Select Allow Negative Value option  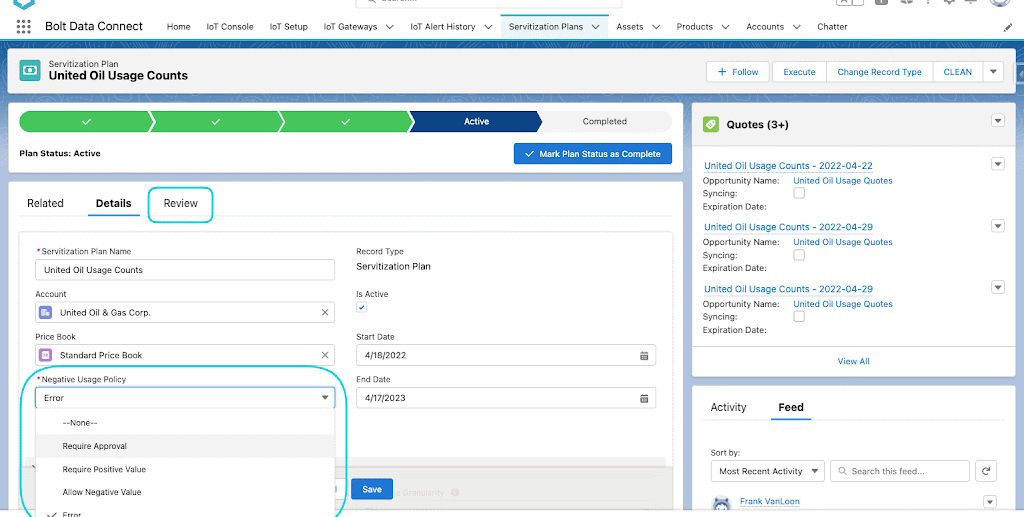(x=185, y=492)
